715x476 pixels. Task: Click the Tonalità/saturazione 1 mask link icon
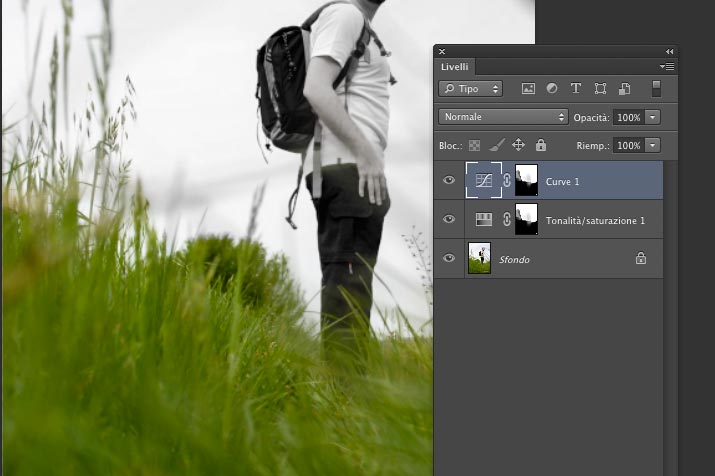click(507, 219)
